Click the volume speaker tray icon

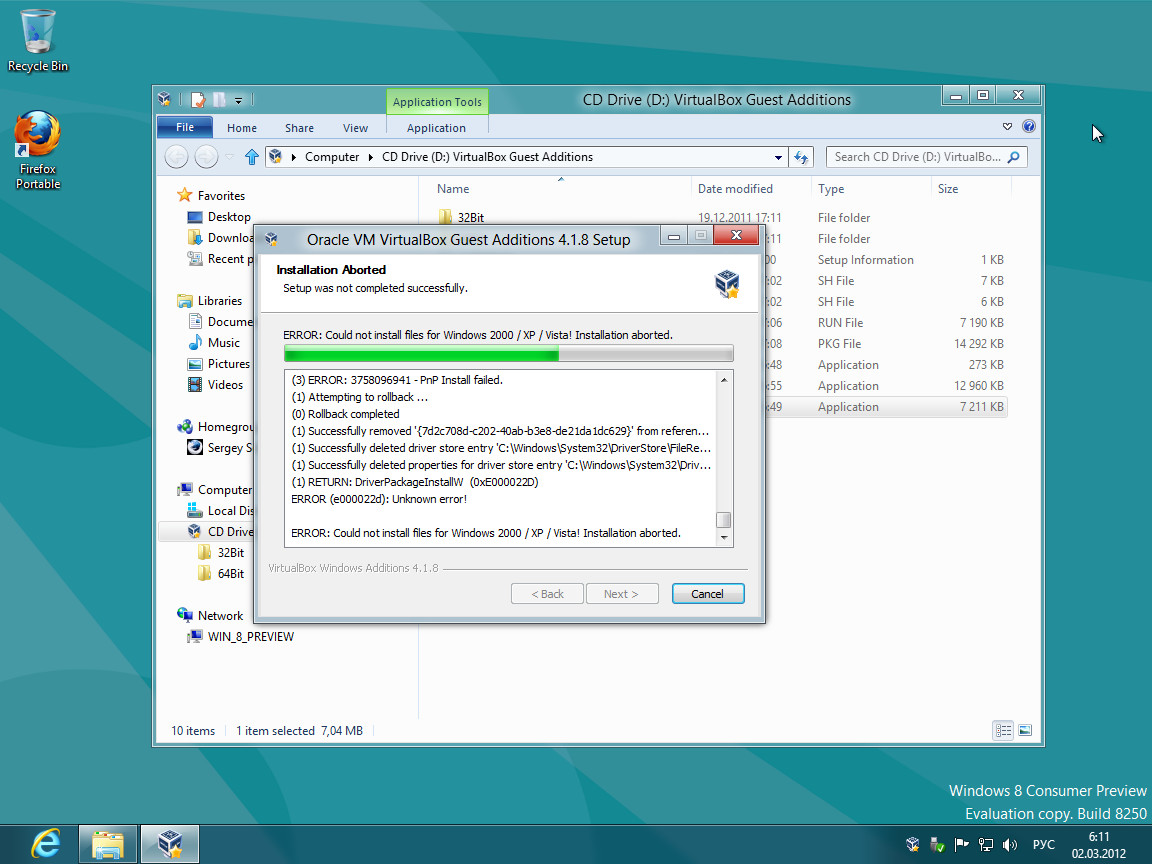pyautogui.click(x=1010, y=845)
